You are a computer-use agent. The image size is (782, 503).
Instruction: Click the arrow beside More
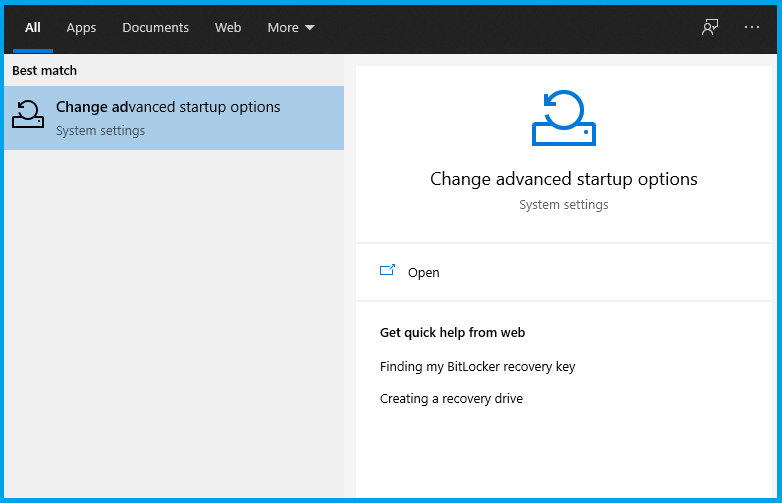pyautogui.click(x=309, y=28)
